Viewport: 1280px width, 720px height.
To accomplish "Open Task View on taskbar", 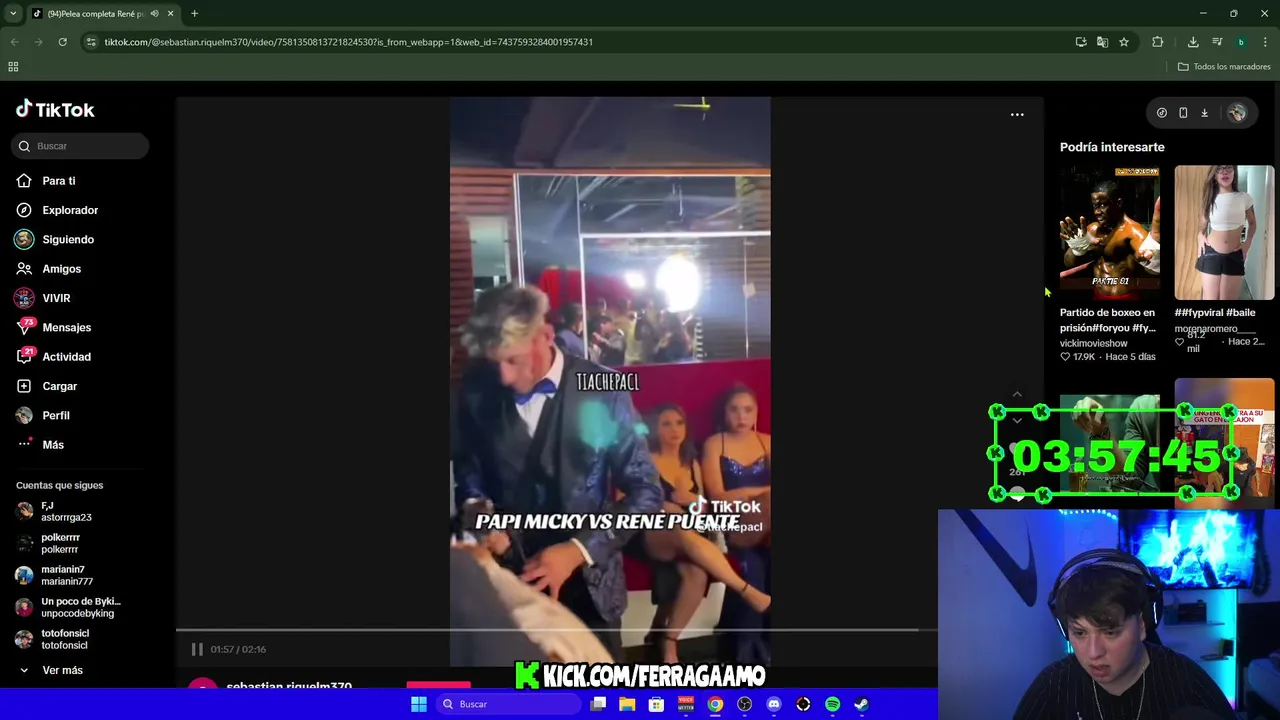I will (x=598, y=704).
